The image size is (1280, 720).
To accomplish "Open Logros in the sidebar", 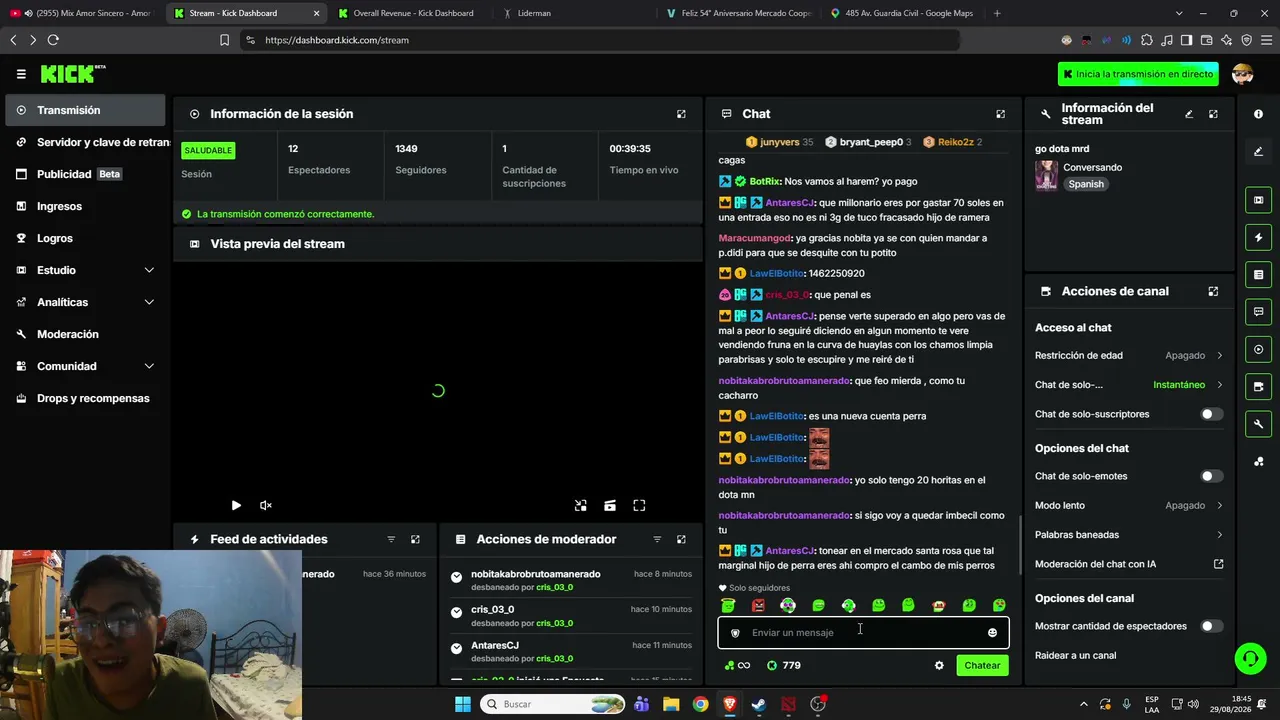I will [x=85, y=238].
